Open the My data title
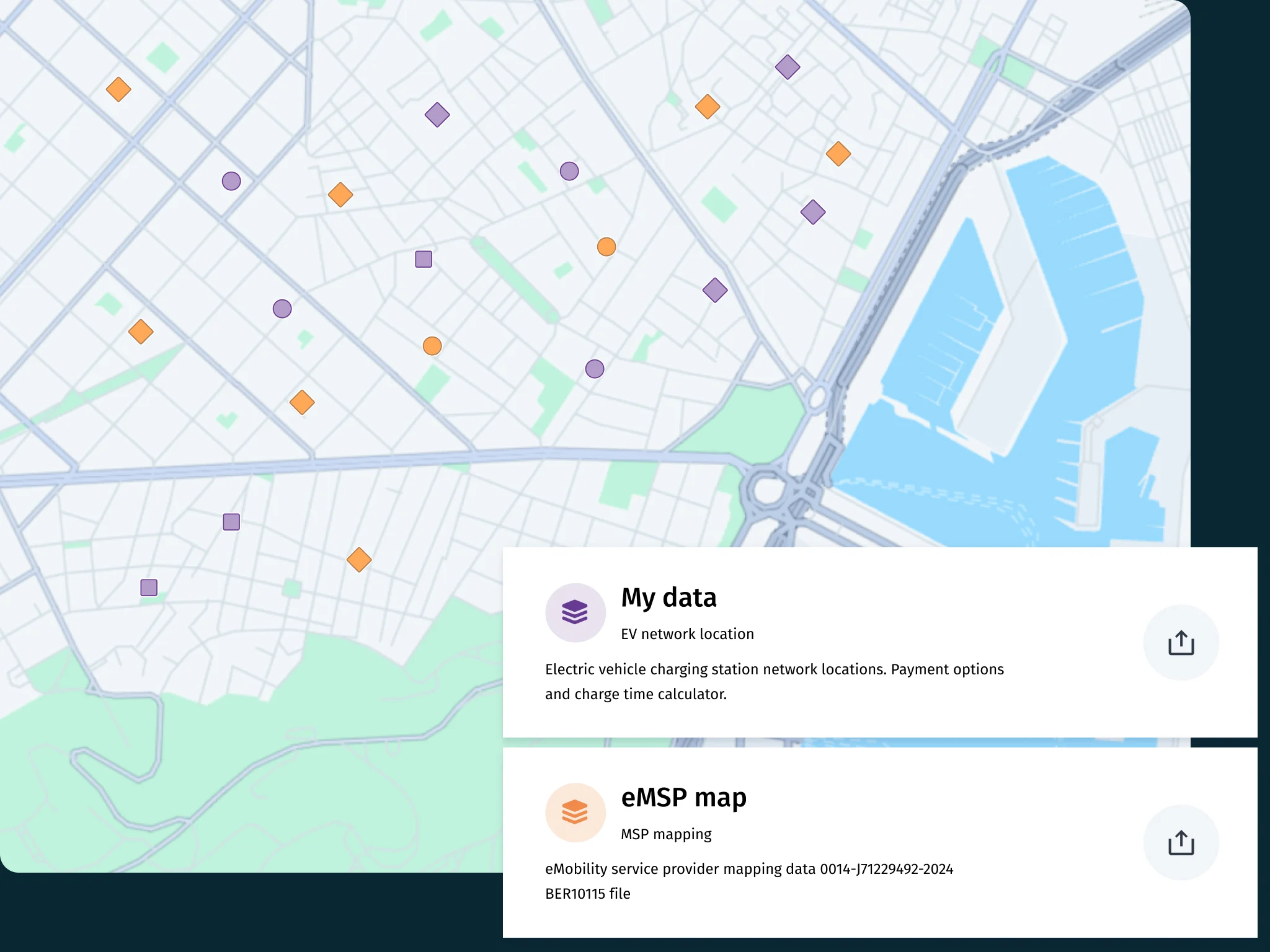Viewport: 1270px width, 952px height. point(668,597)
